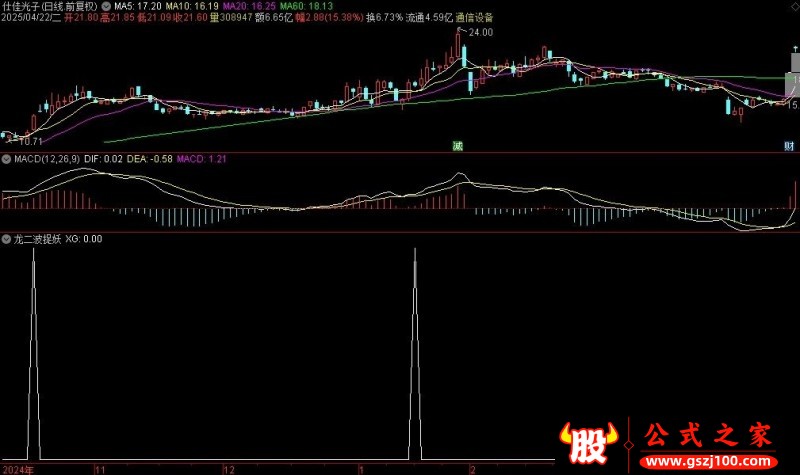Select the 2024年 timeline marker

click(x=18, y=469)
